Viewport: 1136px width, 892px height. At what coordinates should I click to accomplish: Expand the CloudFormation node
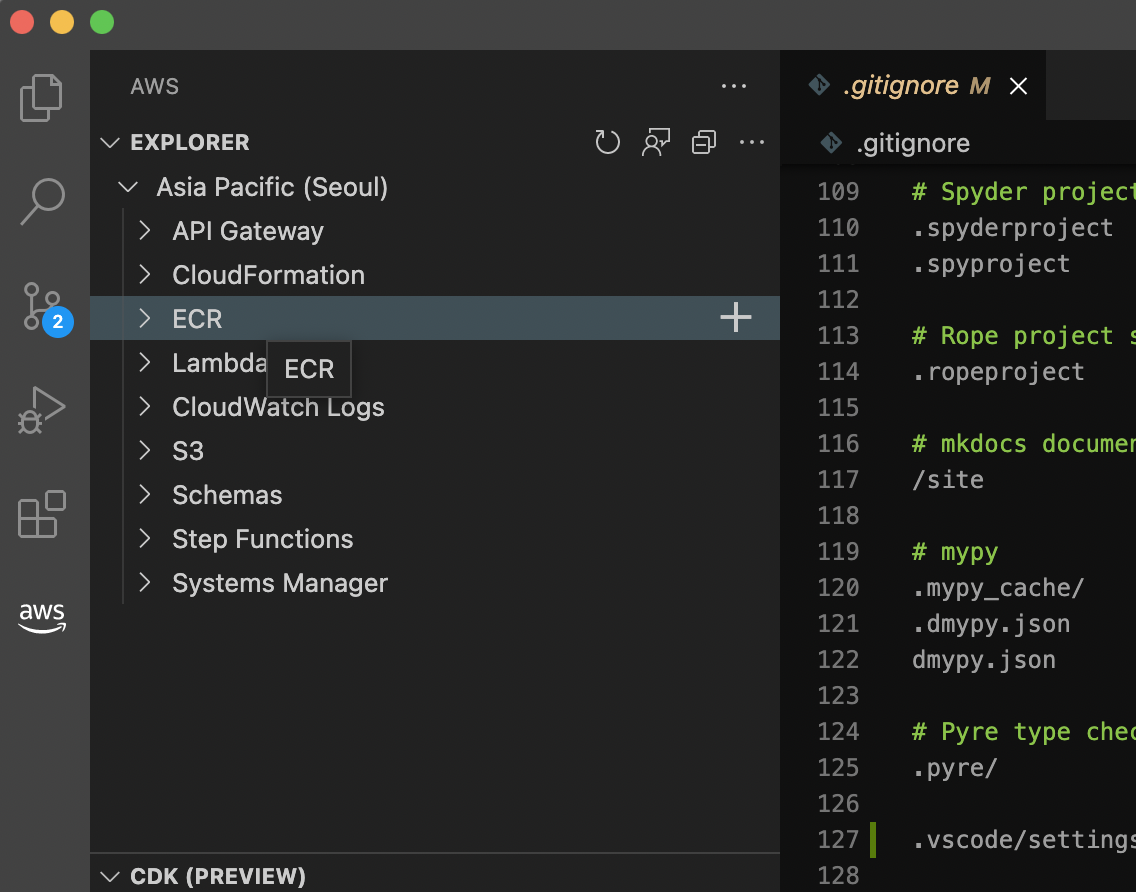(x=144, y=274)
